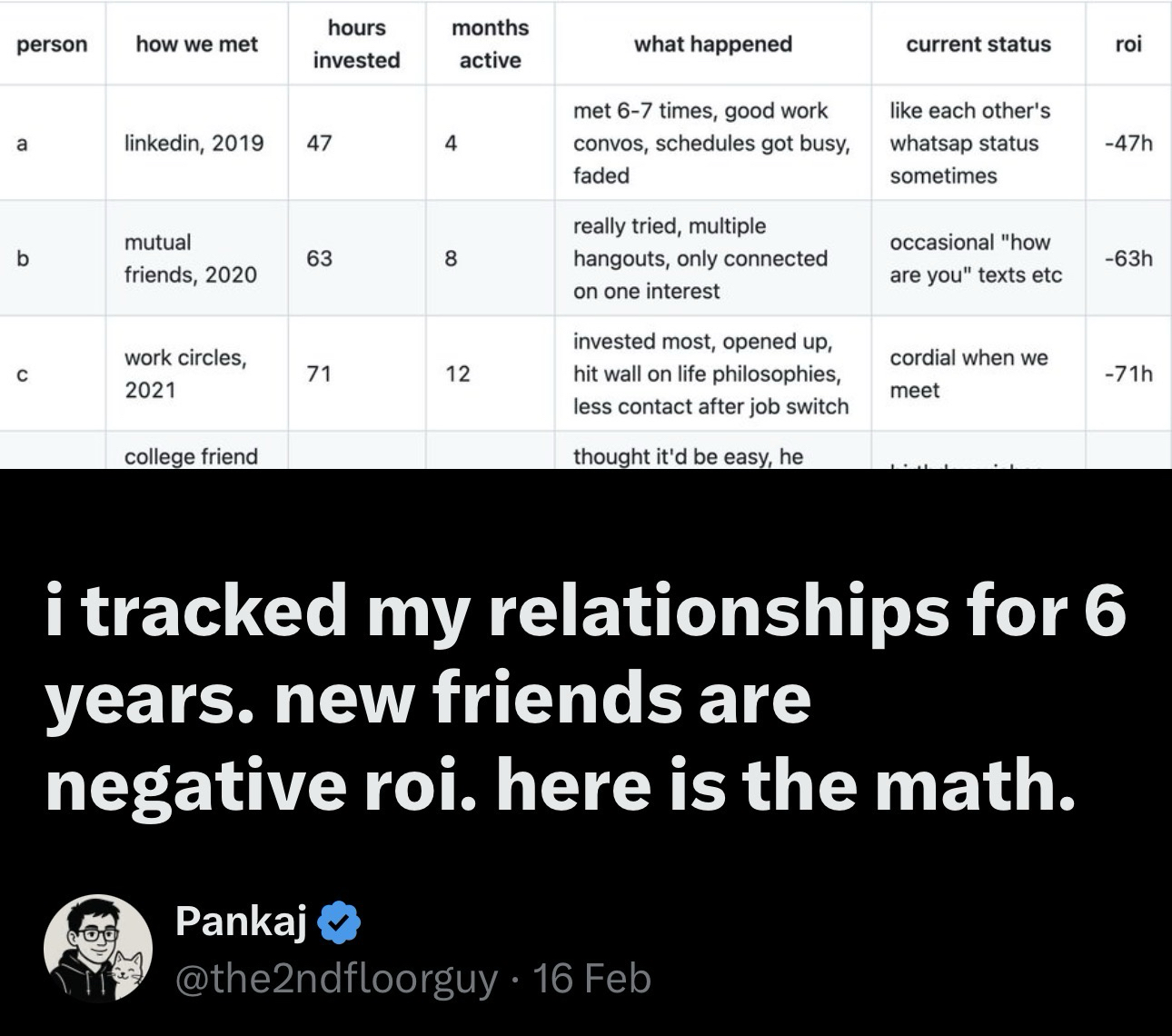Select the "-63h" roi cell
Screen dimensions: 1172x1036
1127,258
